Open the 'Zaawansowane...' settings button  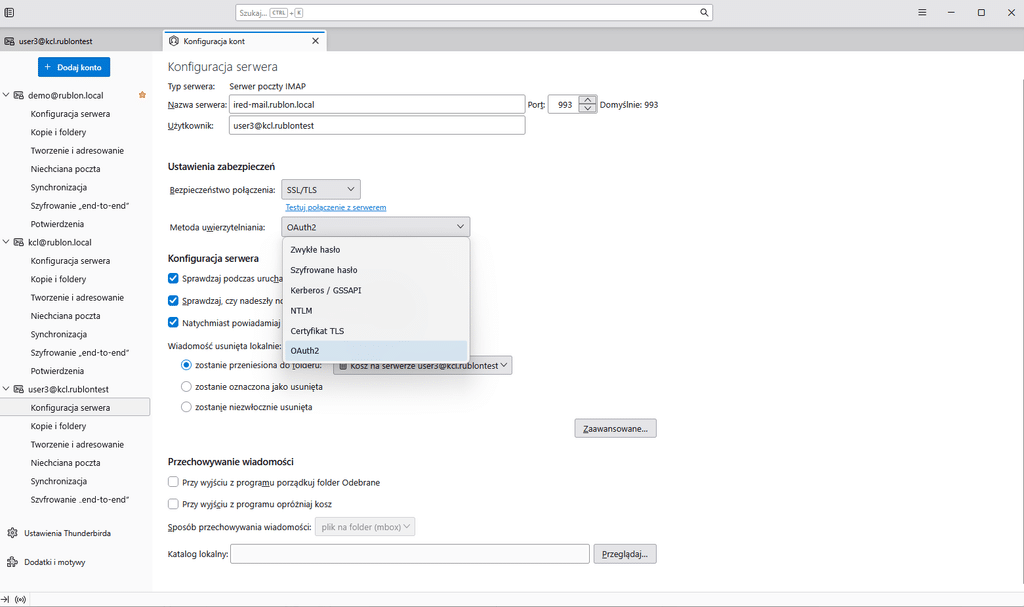coord(615,429)
